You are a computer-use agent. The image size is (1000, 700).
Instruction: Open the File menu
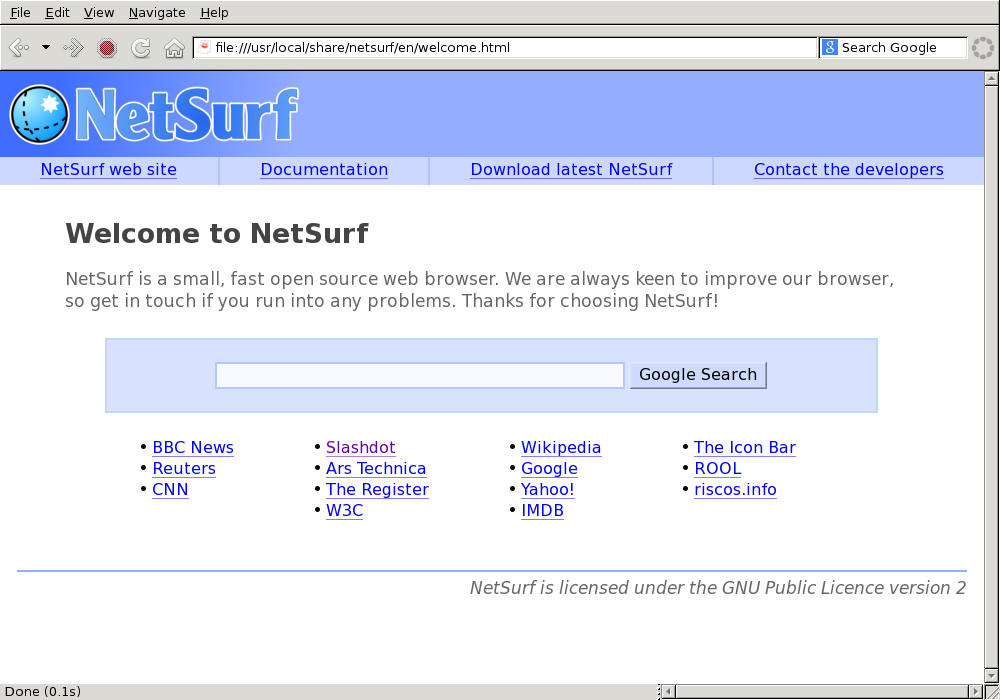point(20,12)
